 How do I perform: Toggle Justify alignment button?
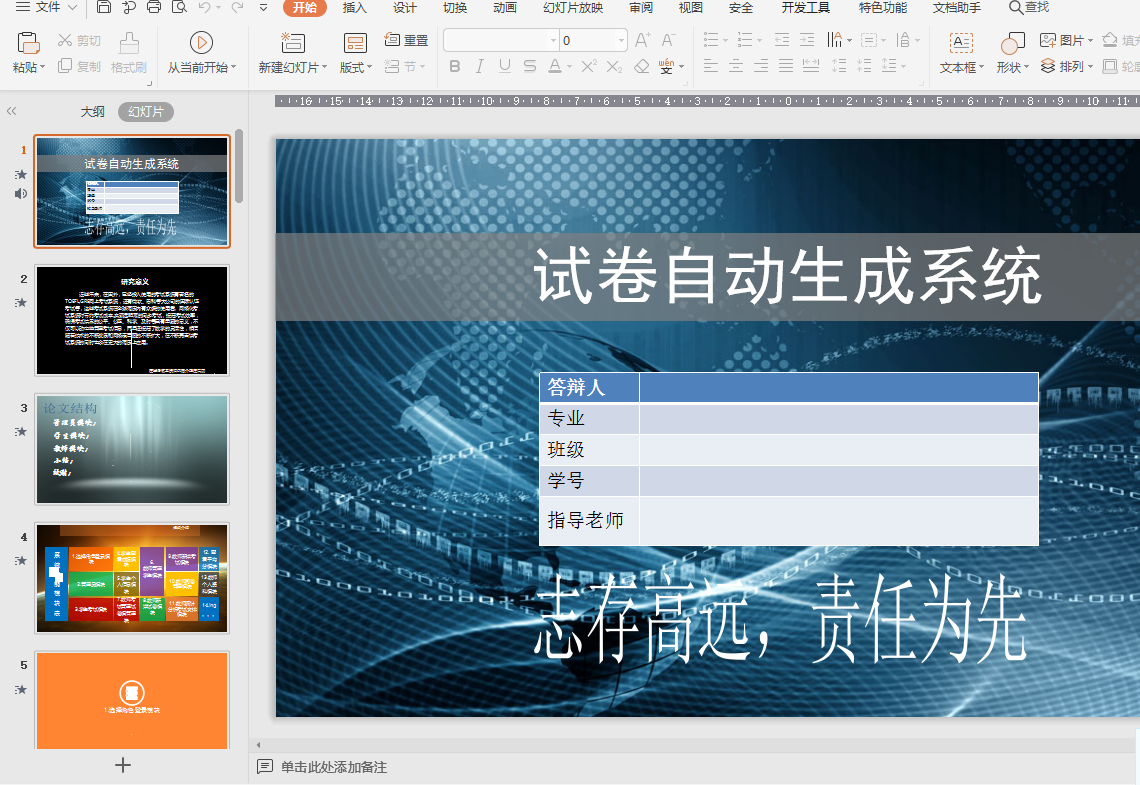786,66
